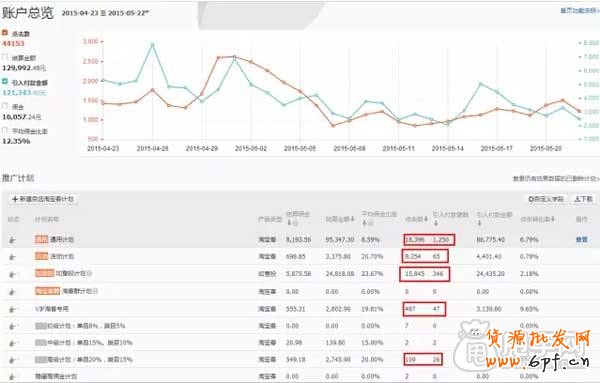The width and height of the screenshot is (600, 383).
Task: Enable the 结算金额 129,992 chart checkbox
Action: pyautogui.click(x=5, y=57)
